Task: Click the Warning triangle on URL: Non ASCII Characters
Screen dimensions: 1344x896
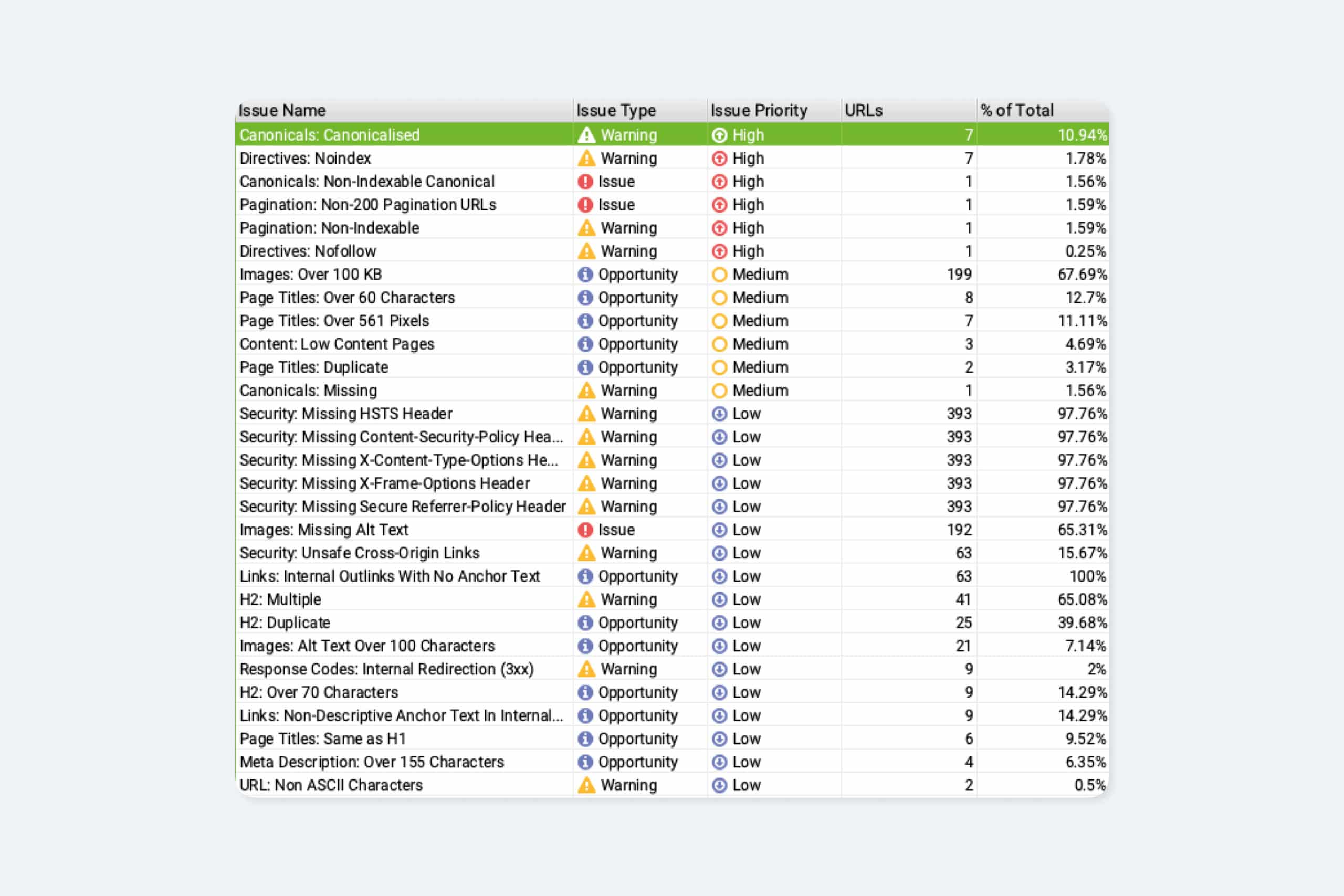Action: pyautogui.click(x=586, y=785)
